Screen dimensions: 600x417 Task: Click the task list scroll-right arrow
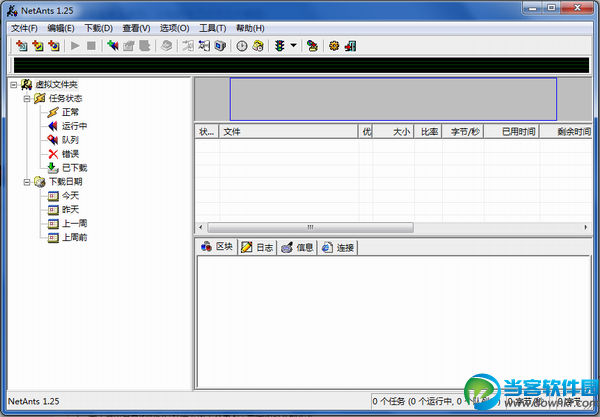(585, 227)
